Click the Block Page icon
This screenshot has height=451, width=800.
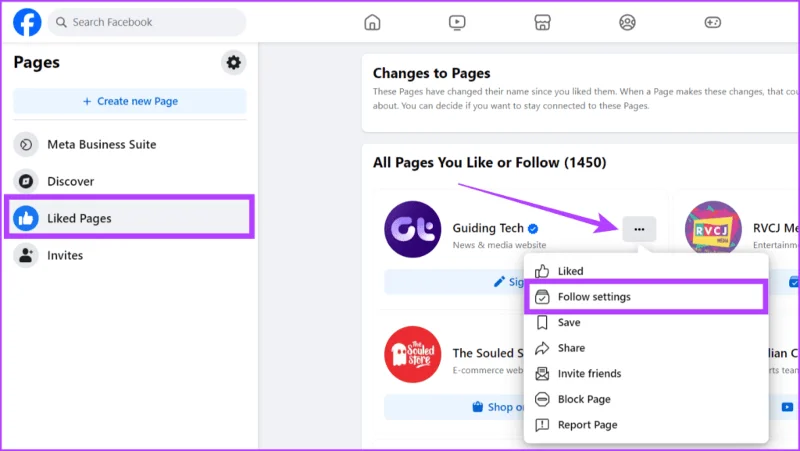tap(542, 399)
